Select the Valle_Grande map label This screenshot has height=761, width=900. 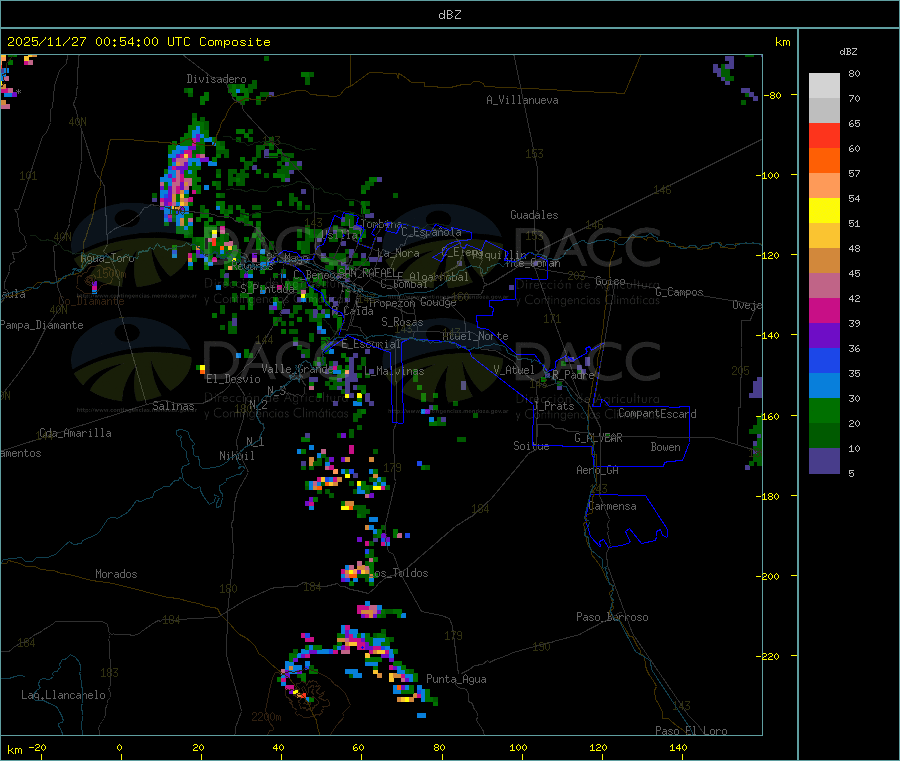pyautogui.click(x=296, y=369)
